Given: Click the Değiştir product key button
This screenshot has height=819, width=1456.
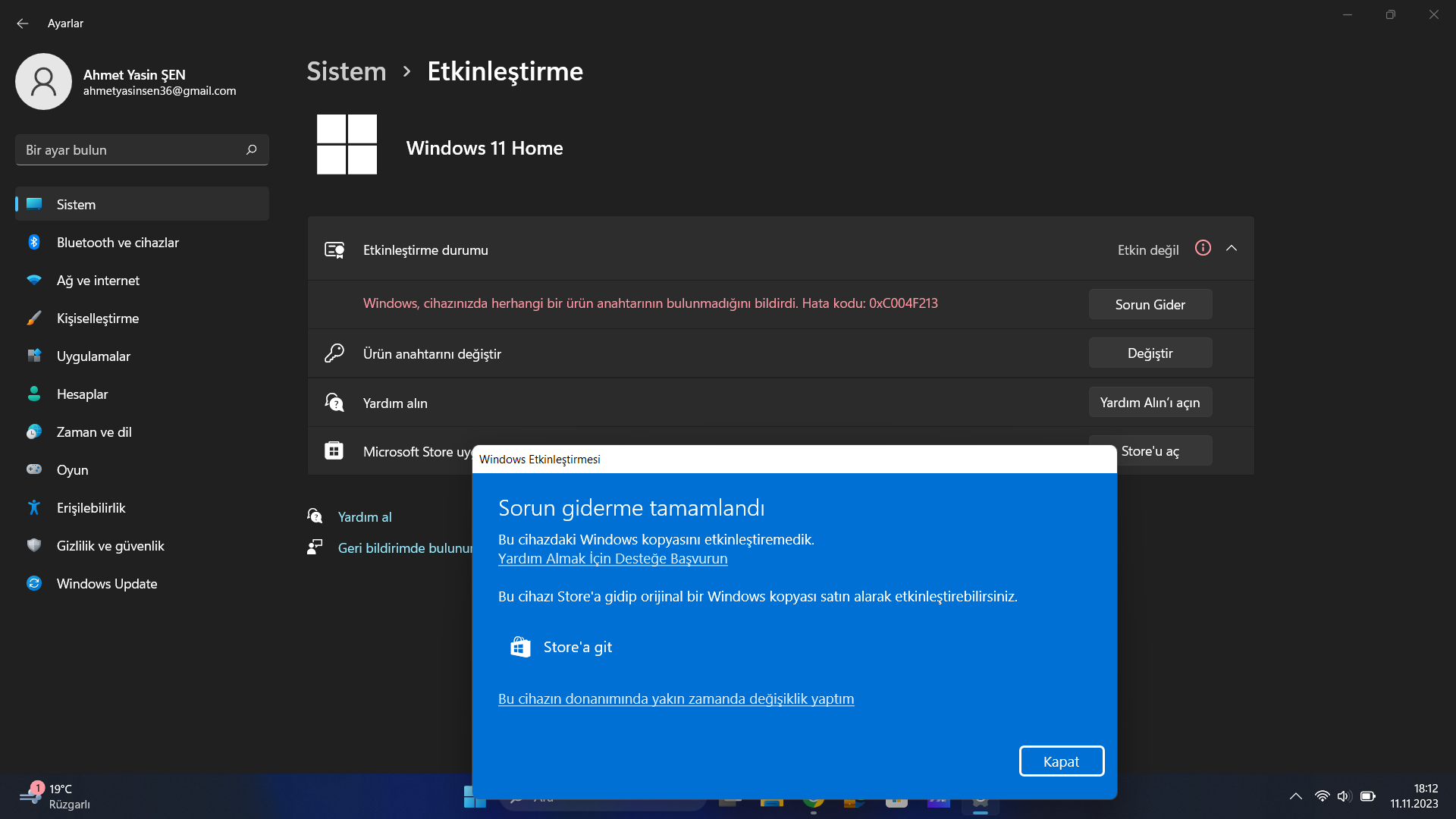Looking at the screenshot, I should [1150, 353].
